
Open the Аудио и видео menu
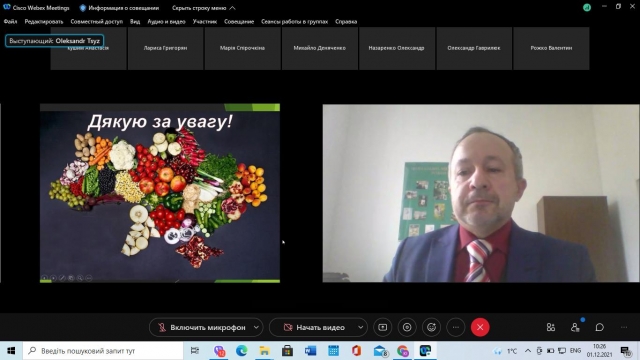(x=166, y=22)
